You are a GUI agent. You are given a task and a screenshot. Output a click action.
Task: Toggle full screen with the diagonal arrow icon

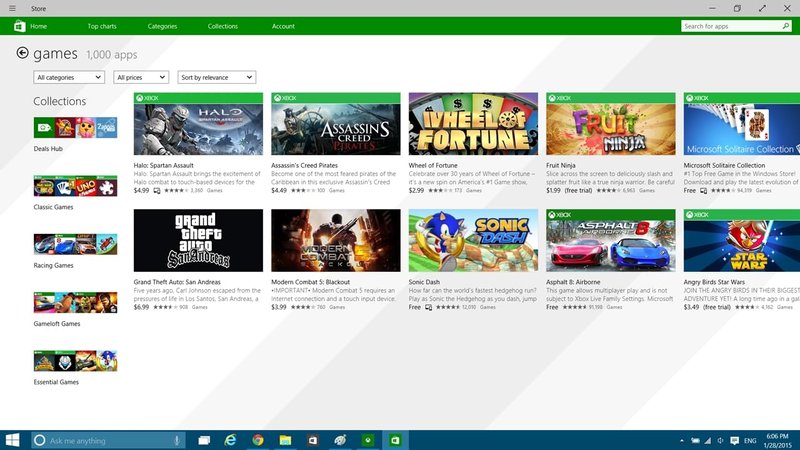(x=762, y=8)
